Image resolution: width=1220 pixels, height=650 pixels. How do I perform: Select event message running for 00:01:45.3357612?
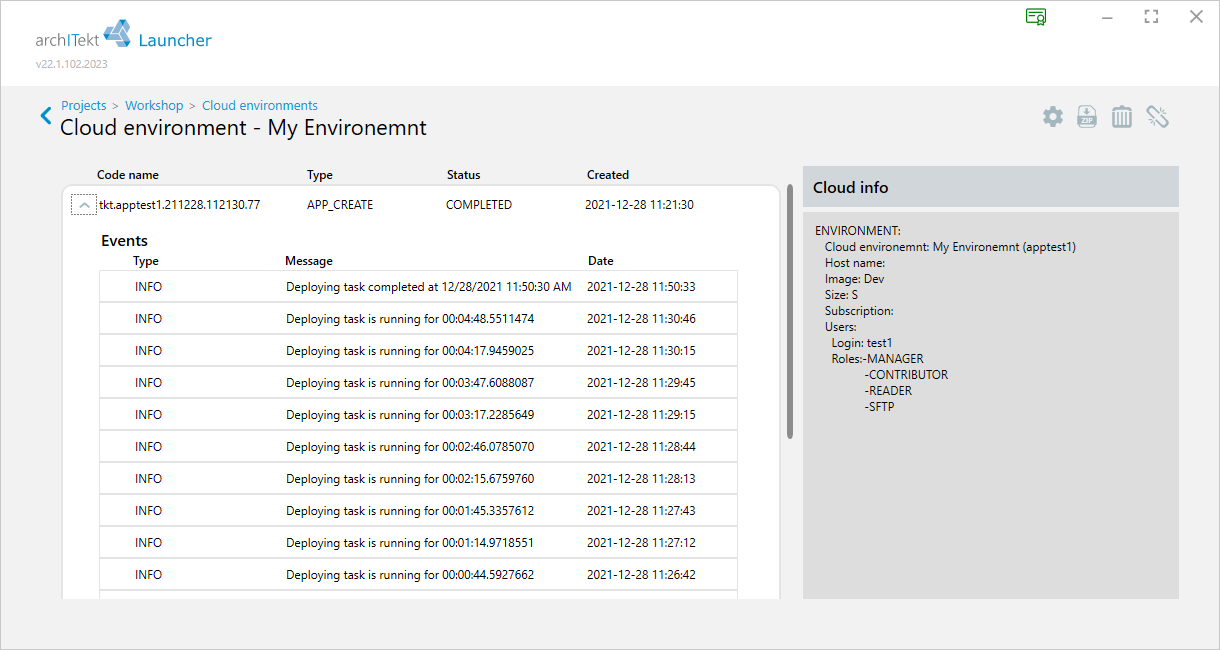410,511
